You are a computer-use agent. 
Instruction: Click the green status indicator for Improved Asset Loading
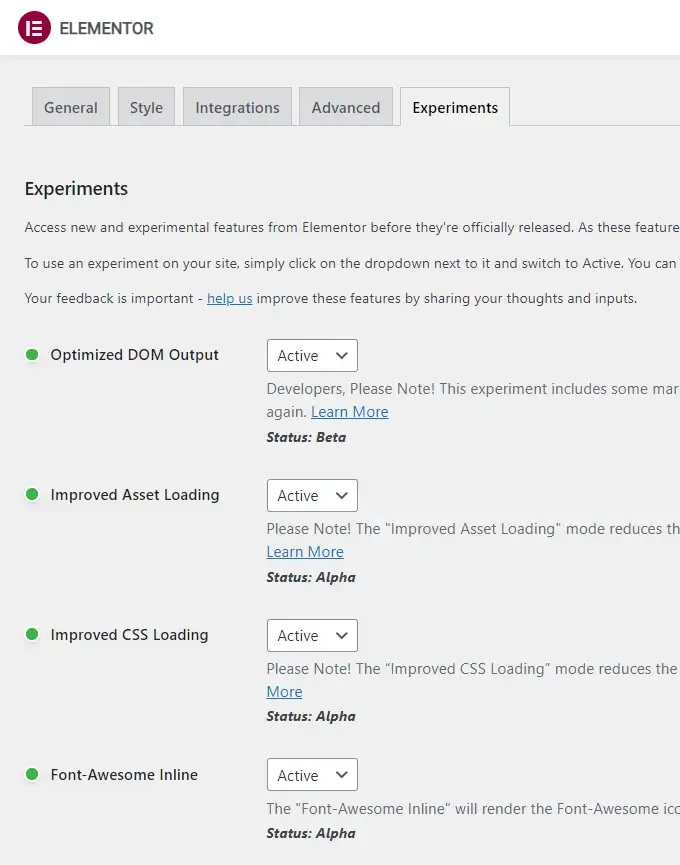32,495
